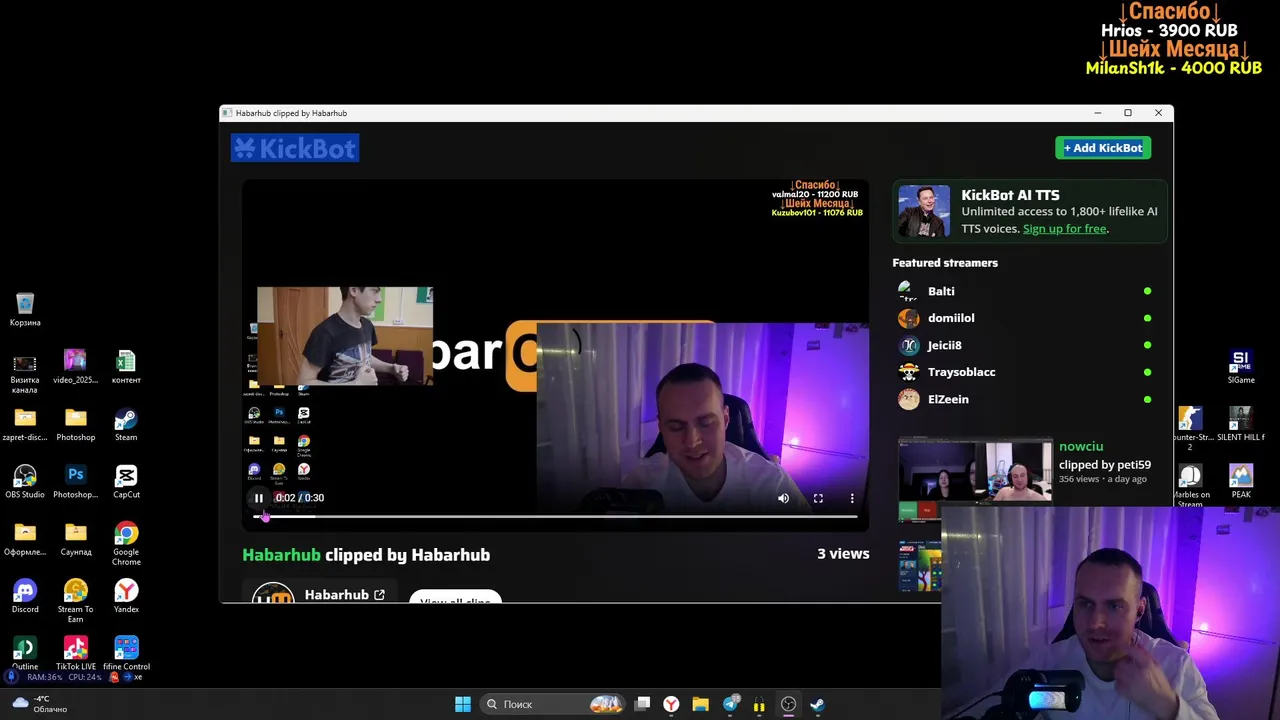1280x720 pixels.
Task: Launch OBS Studio desktop shortcut
Action: pos(25,481)
